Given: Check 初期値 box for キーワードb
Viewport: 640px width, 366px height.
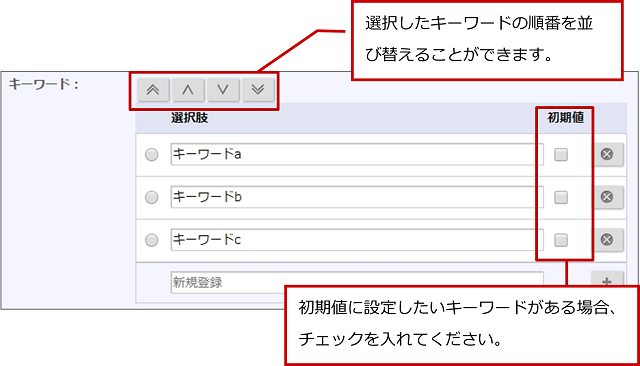Looking at the screenshot, I should (561, 197).
